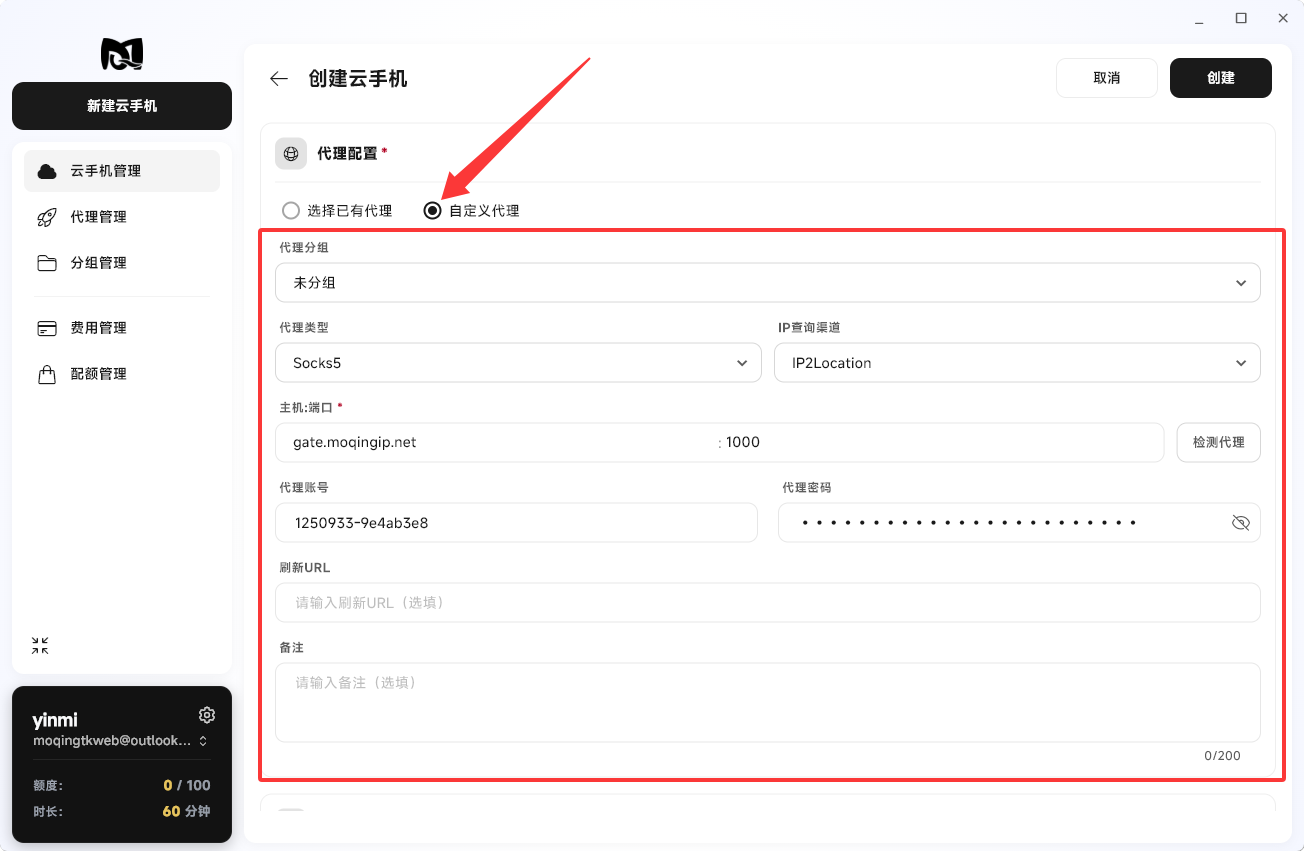The image size is (1304, 851).
Task: Click the rocket icon beside 代理管理
Action: point(47,217)
